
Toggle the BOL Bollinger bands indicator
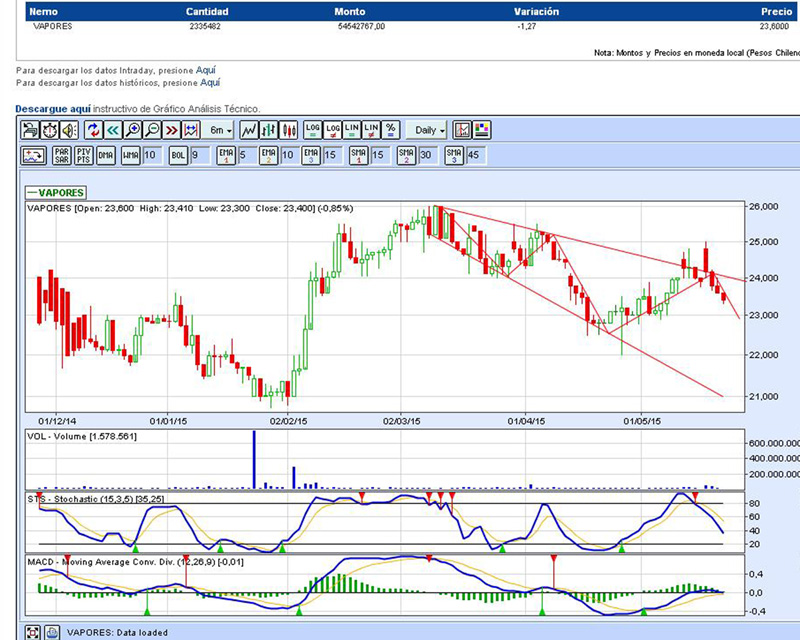[x=177, y=155]
